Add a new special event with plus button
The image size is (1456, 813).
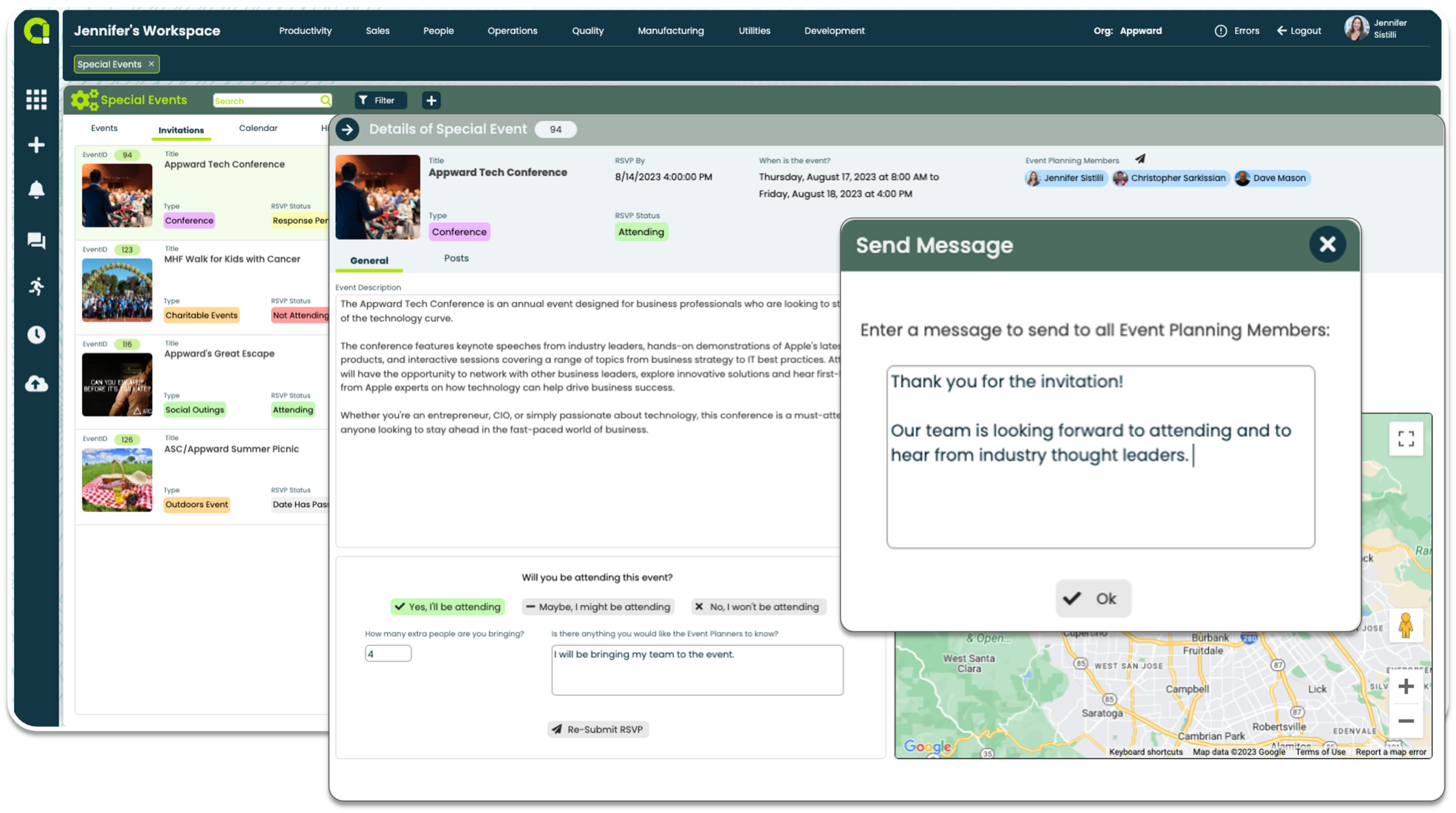tap(431, 101)
